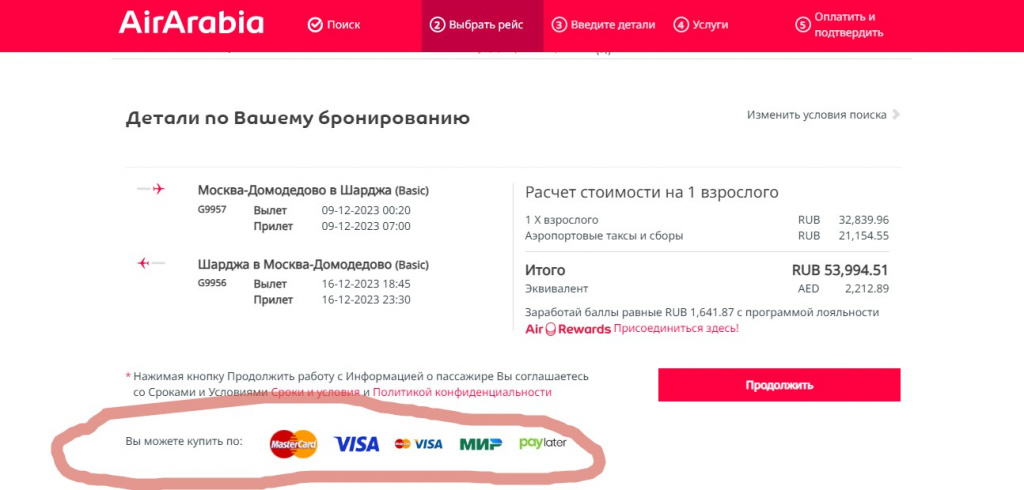Click the large blue VISA logo
1024x490 pixels.
(x=357, y=444)
